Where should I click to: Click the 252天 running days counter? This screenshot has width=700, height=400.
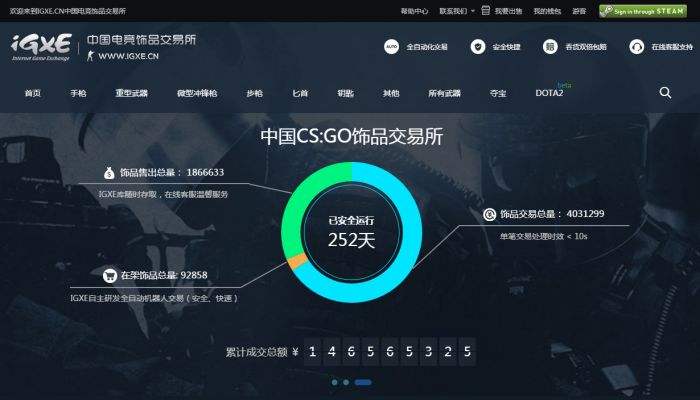352,241
